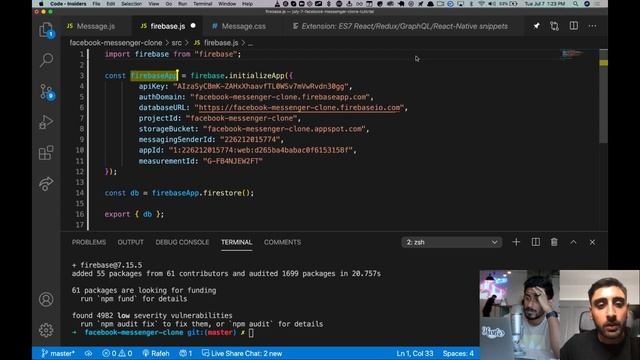Screen dimensions: 640x360
Task: Click "export { db };" on line 16
Action: 134,214
